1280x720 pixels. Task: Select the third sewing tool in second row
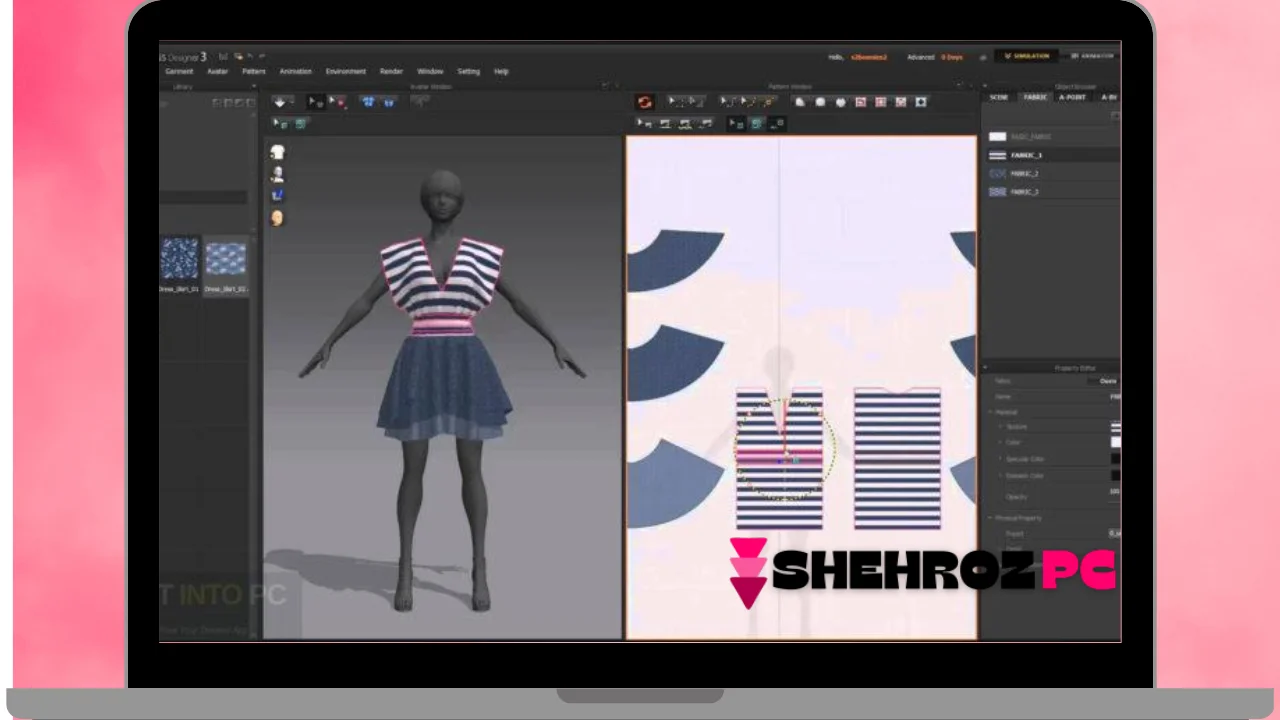click(x=685, y=124)
